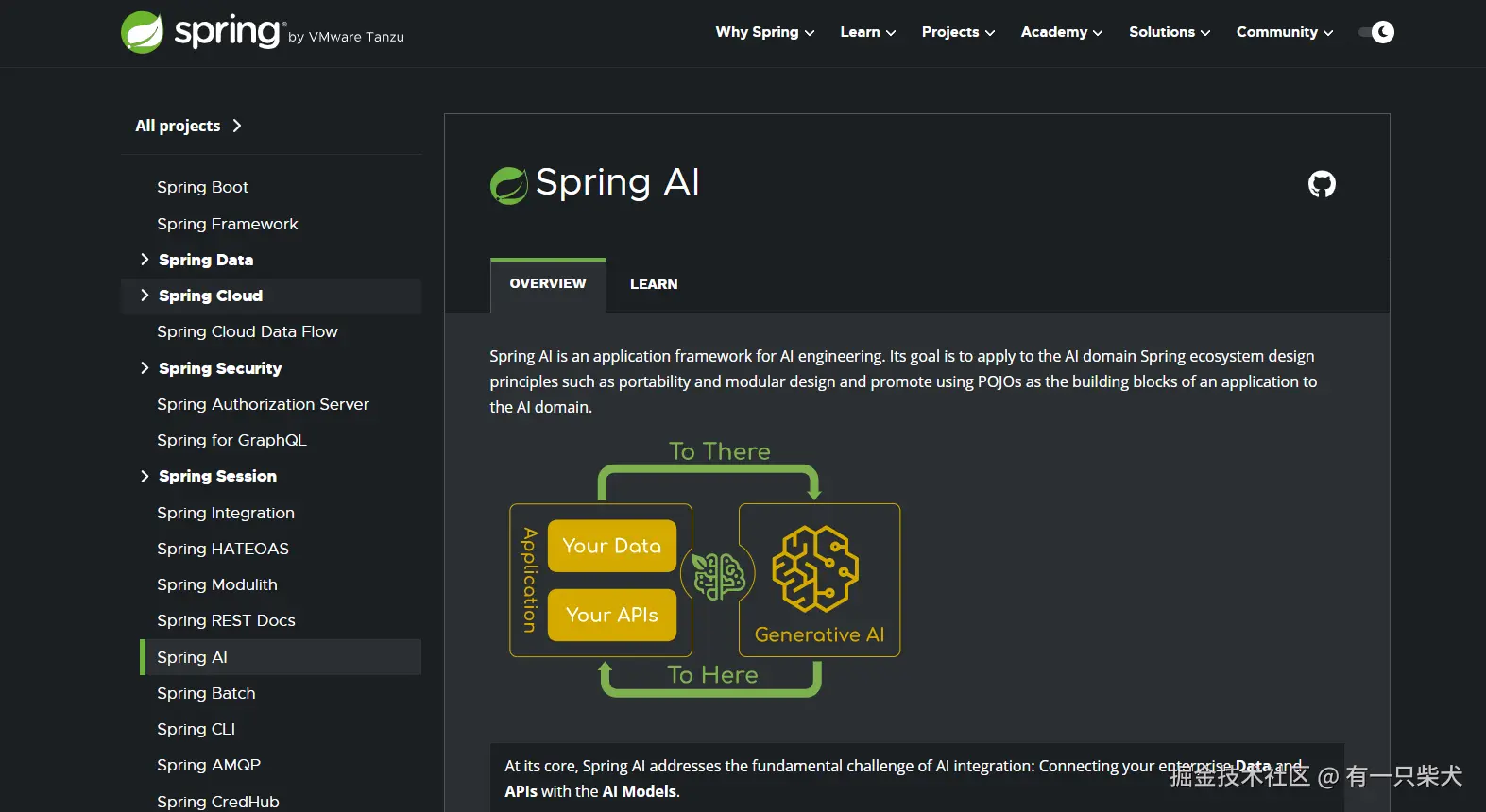Open Spring AMQP link

(209, 765)
